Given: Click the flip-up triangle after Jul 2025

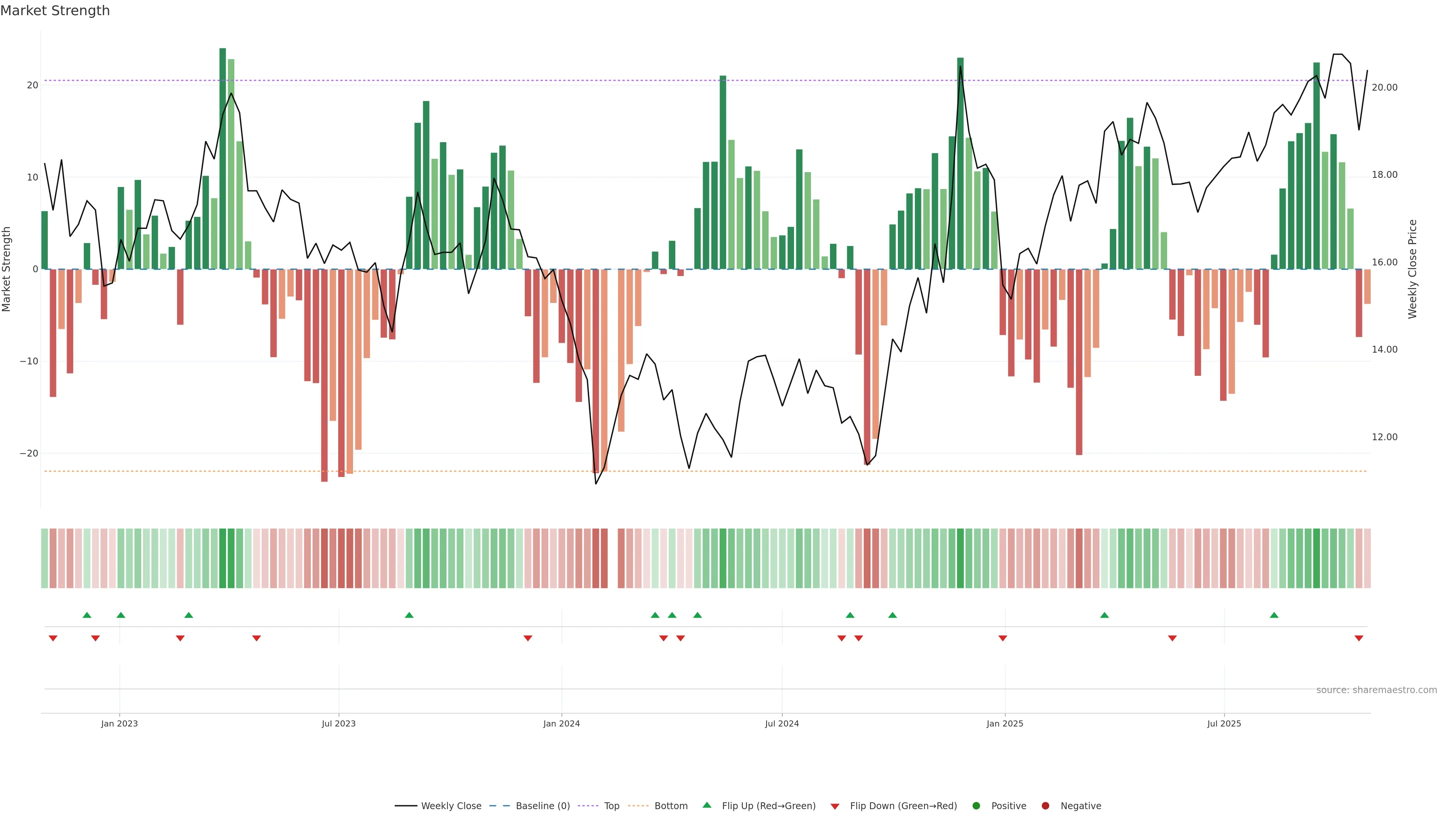Looking at the screenshot, I should click(x=1274, y=615).
